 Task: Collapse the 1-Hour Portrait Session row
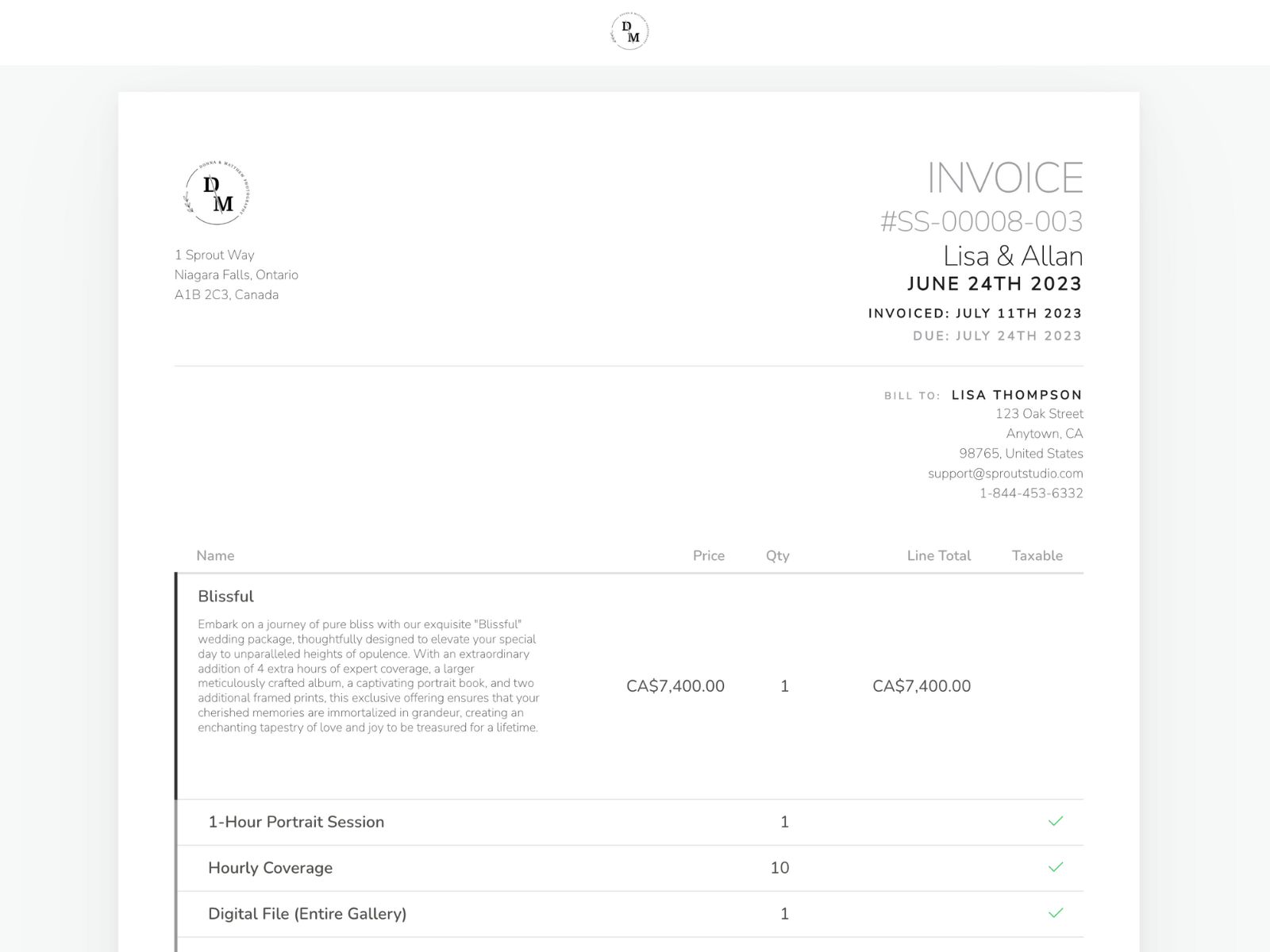pyautogui.click(x=296, y=823)
